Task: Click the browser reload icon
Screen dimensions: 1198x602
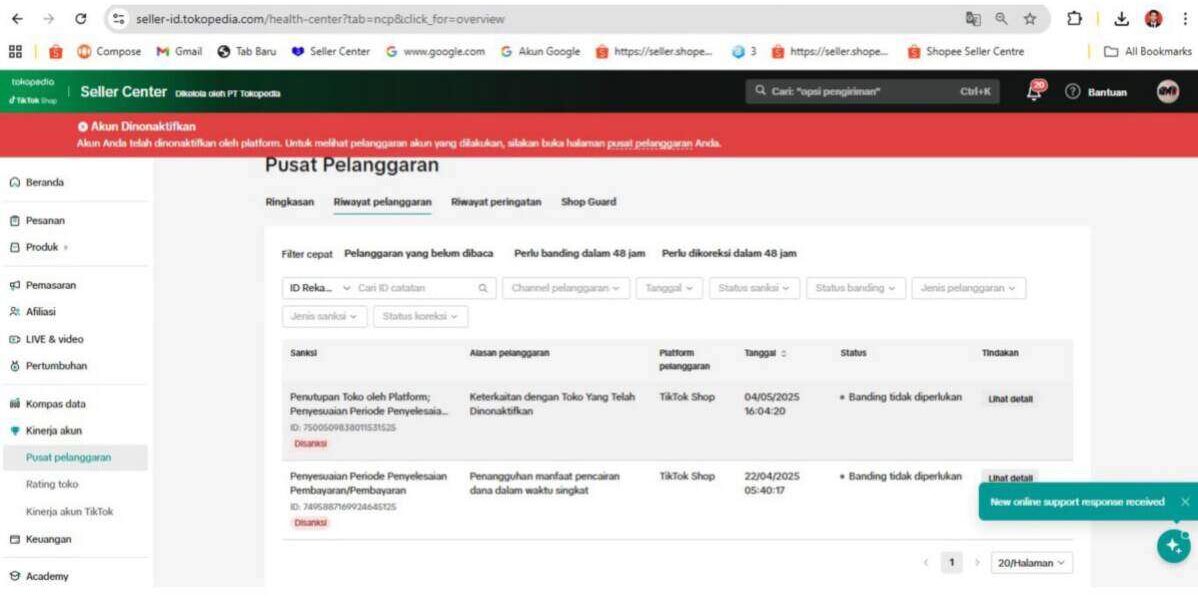Action: [80, 19]
